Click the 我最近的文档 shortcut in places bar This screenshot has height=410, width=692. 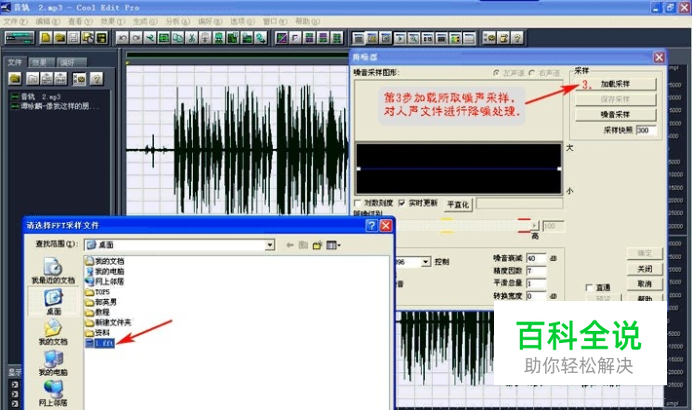pyautogui.click(x=53, y=271)
